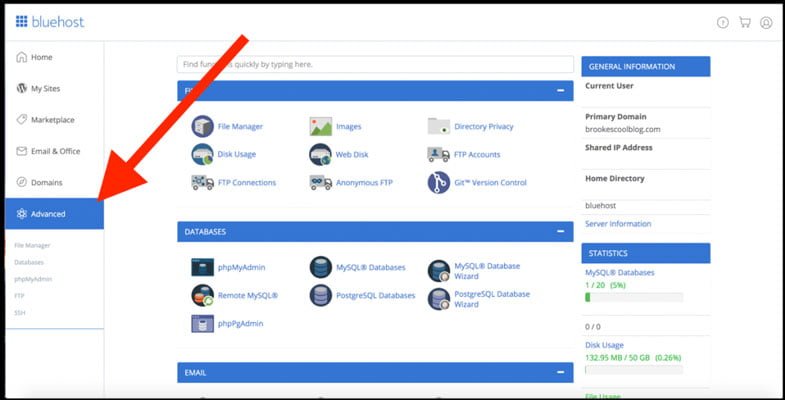The image size is (785, 400).
Task: Click the phpMyAdmin sub-link under Advanced
Action: 33,279
